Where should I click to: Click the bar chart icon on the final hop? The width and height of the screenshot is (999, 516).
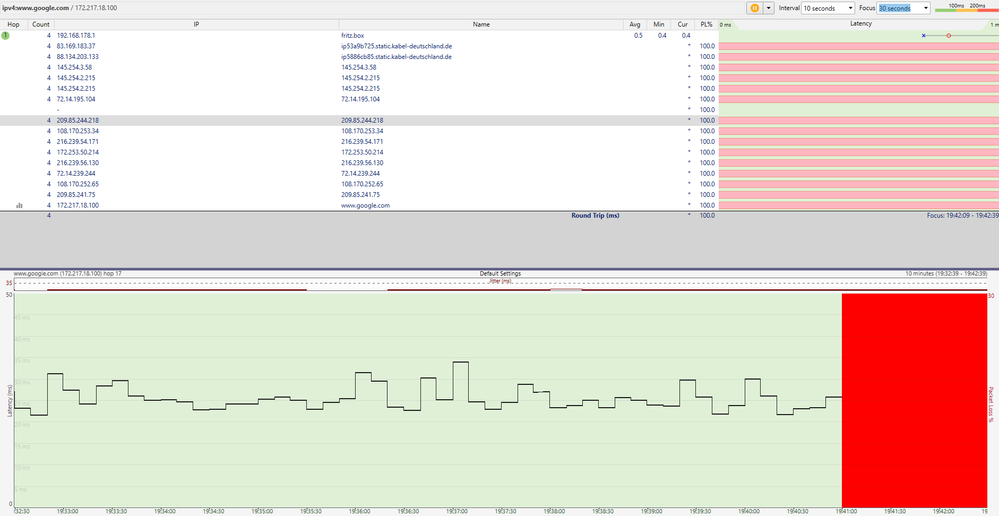coord(19,205)
